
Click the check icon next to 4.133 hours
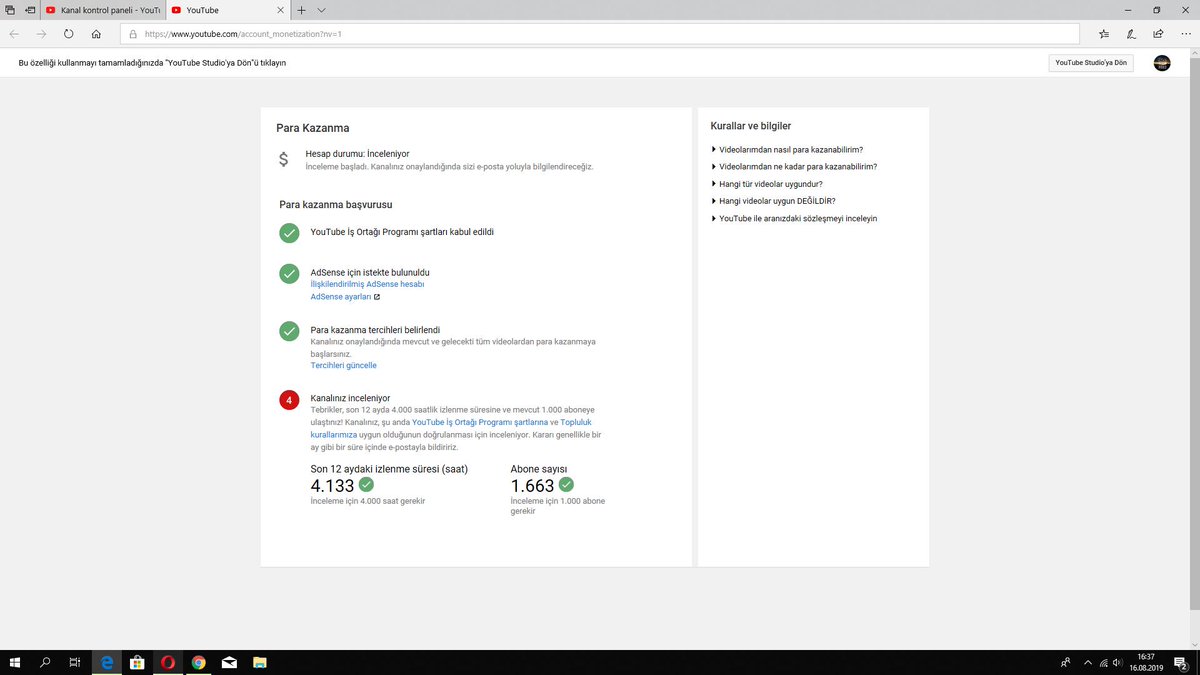point(366,485)
